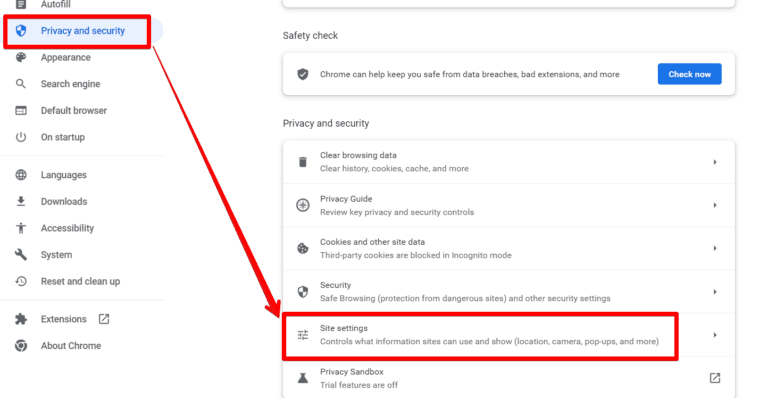Expand Cookies and other site data arrow
This screenshot has width=768, height=398.
(x=715, y=248)
